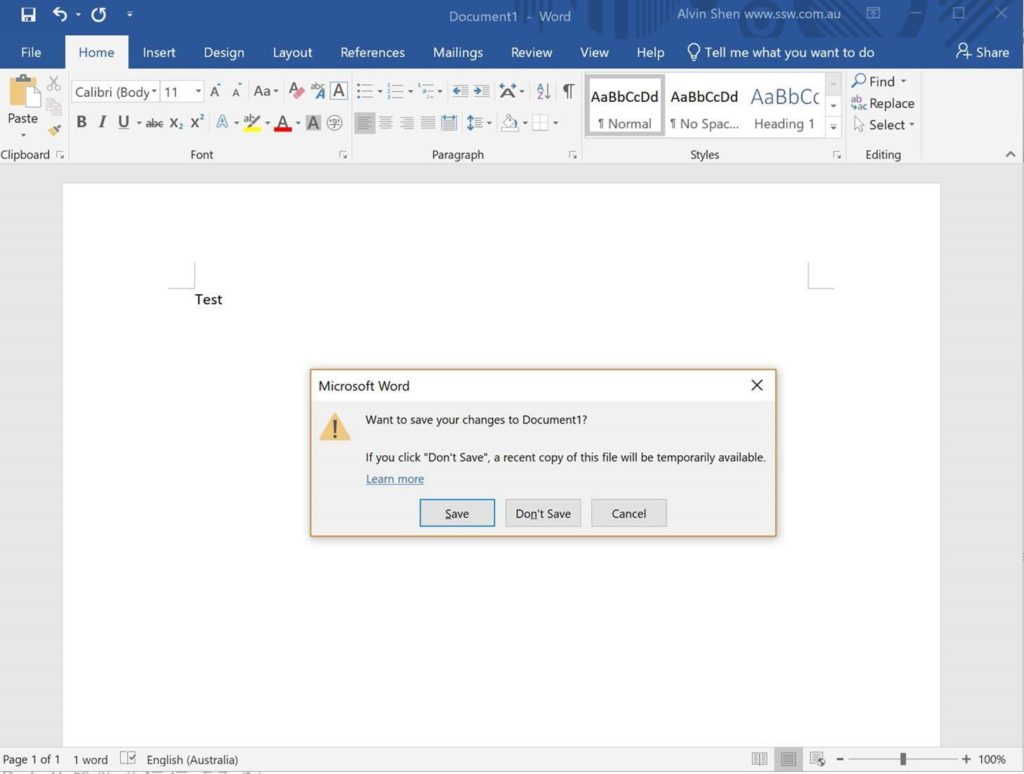
Task: Select the Heading 1 style thumbnail
Action: [784, 106]
